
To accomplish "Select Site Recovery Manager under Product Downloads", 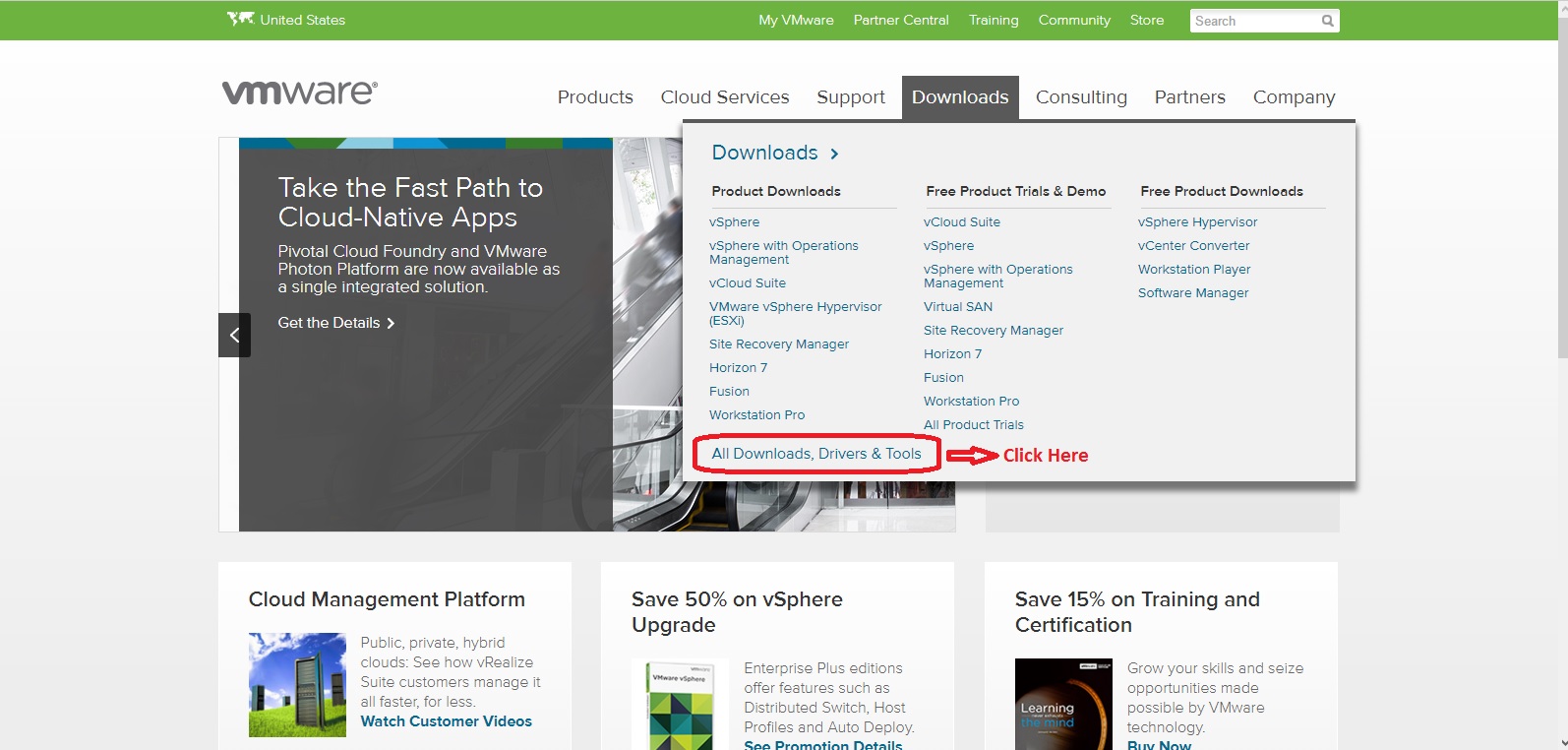I will (x=779, y=344).
